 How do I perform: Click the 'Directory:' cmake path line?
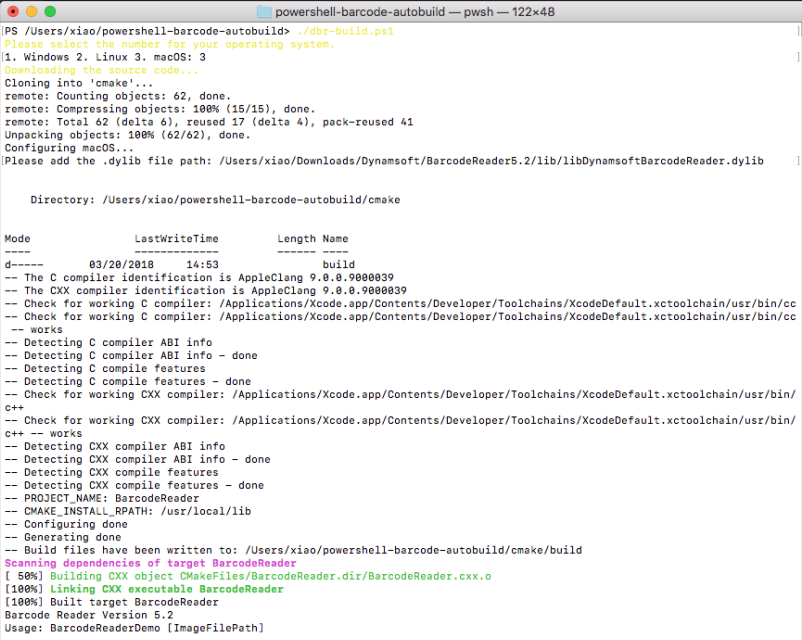click(215, 200)
